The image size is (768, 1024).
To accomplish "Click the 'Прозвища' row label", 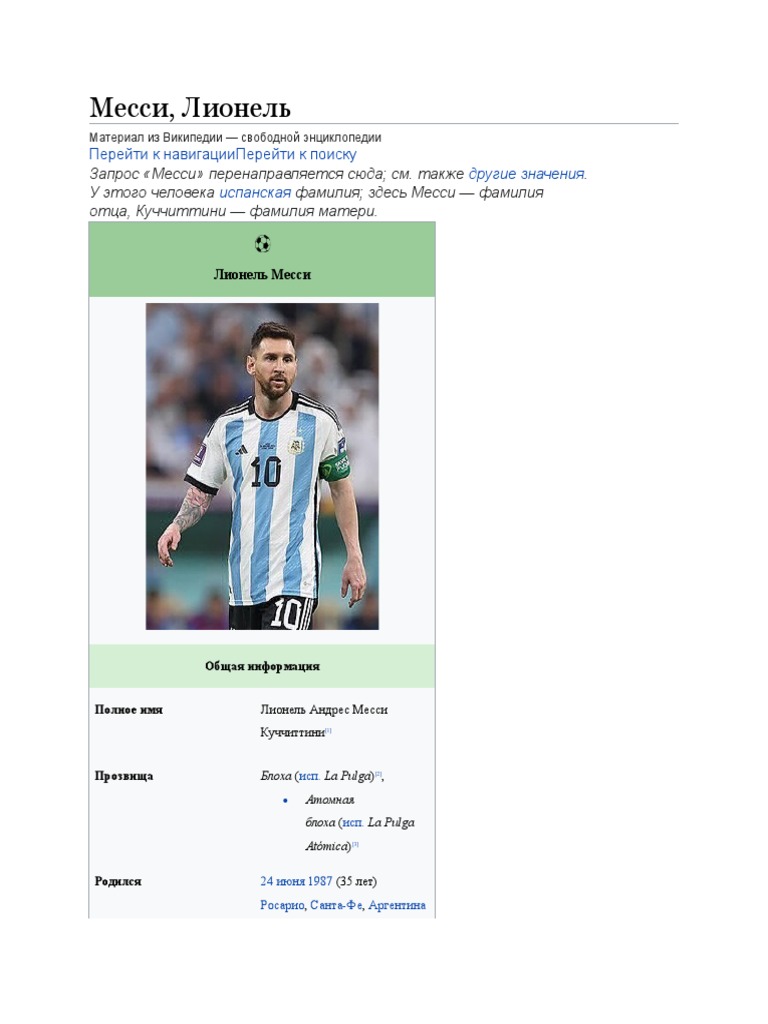I will (x=124, y=776).
